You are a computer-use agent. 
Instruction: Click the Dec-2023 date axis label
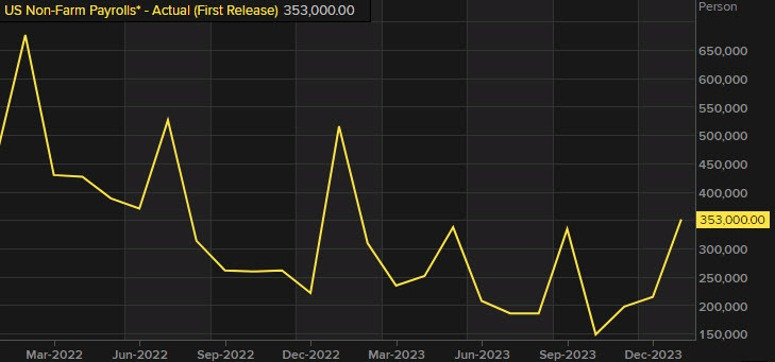653,355
